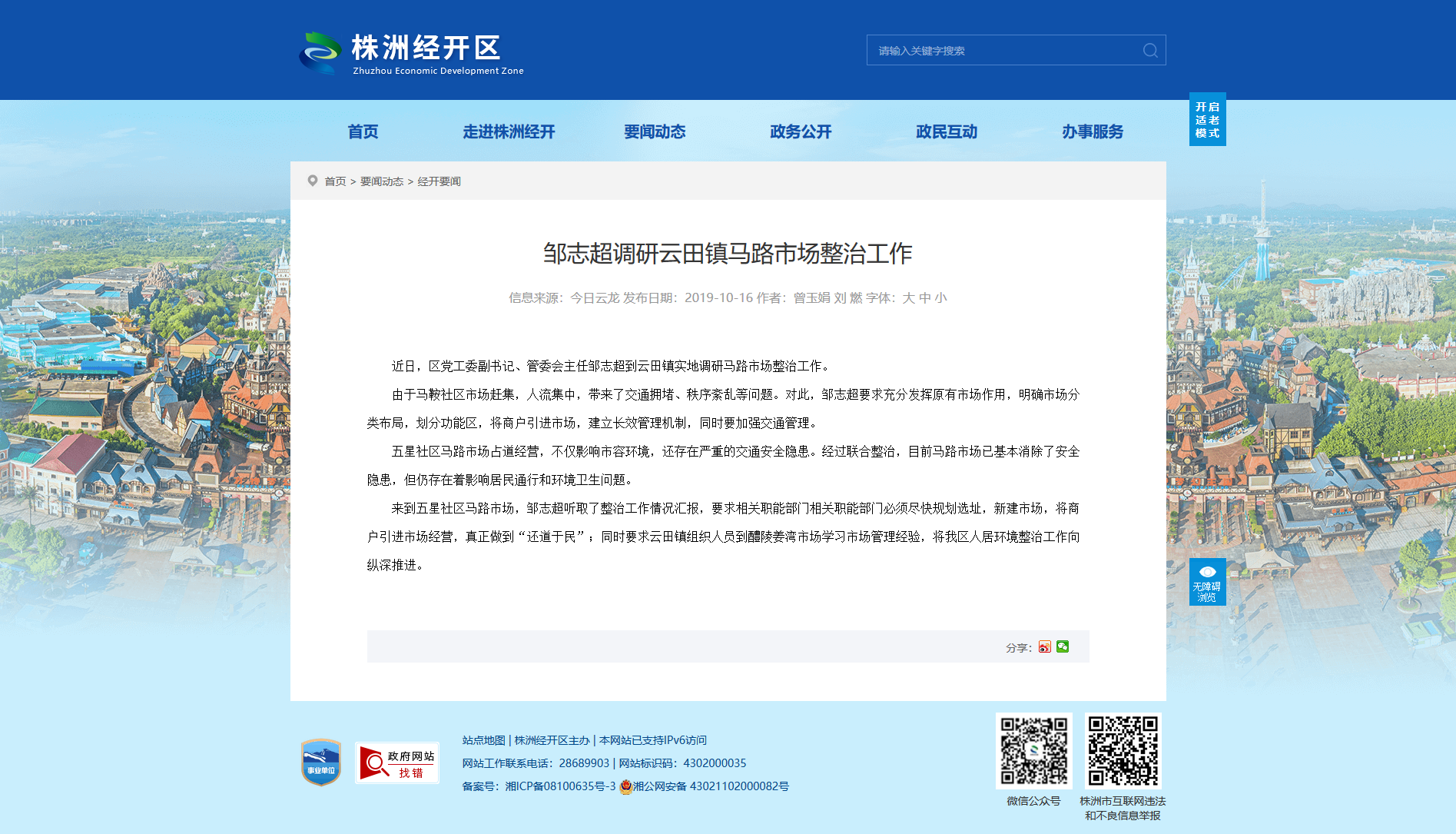This screenshot has height=834, width=1456.
Task: Set font size to 小
Action: tap(940, 297)
